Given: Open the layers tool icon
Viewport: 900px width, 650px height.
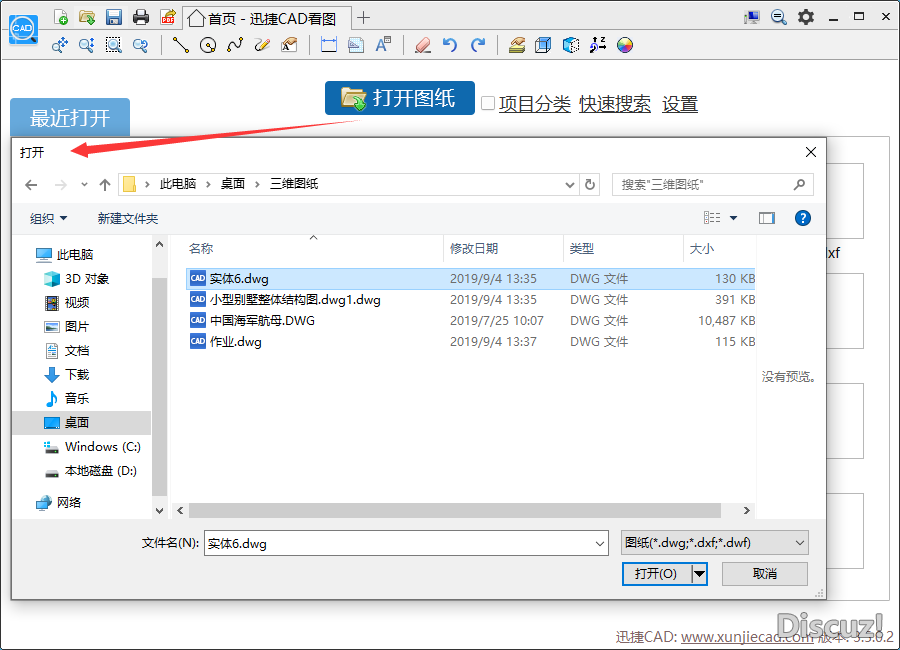Looking at the screenshot, I should pyautogui.click(x=516, y=44).
